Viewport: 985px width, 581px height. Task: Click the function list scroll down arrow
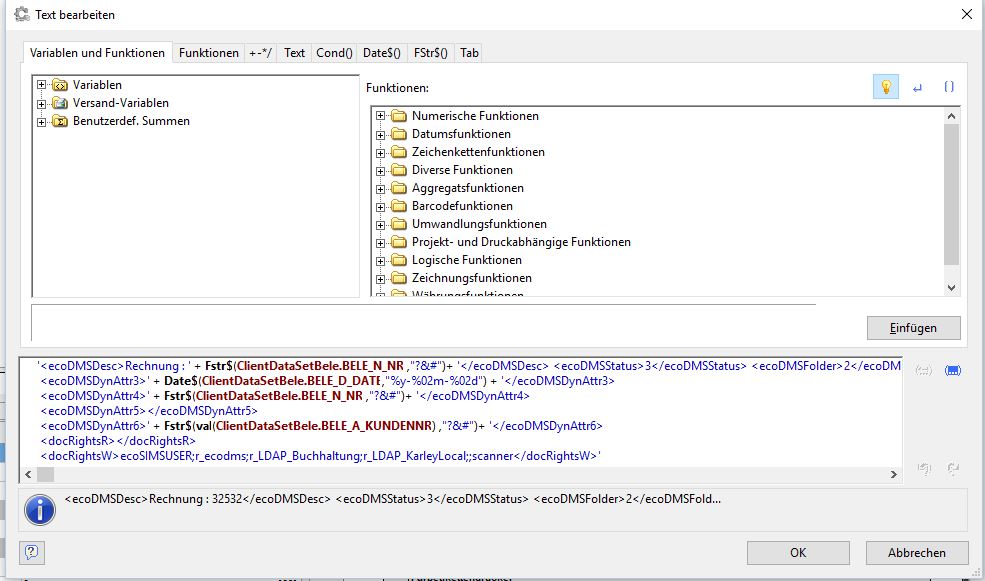tap(951, 288)
